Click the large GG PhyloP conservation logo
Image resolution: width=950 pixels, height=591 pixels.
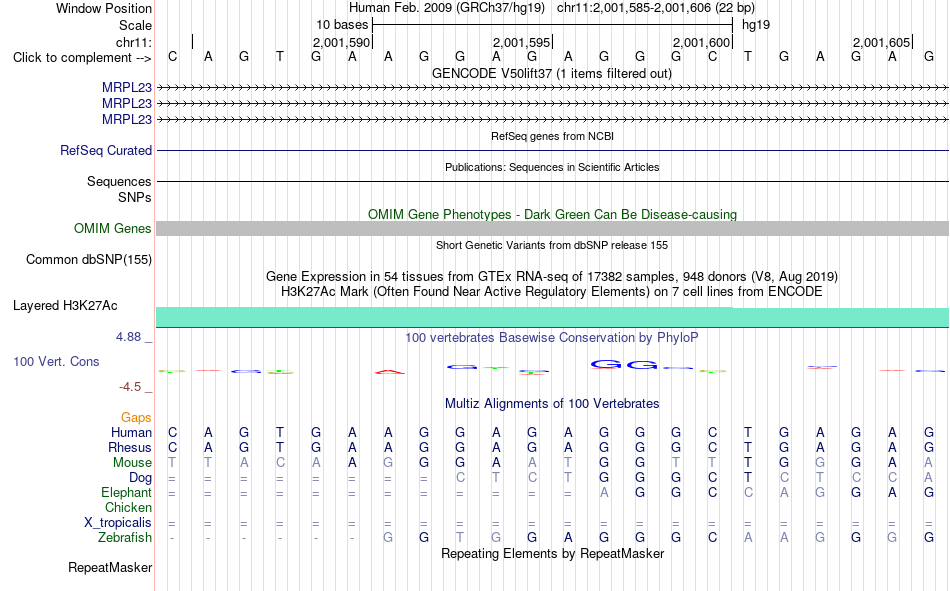(624, 364)
